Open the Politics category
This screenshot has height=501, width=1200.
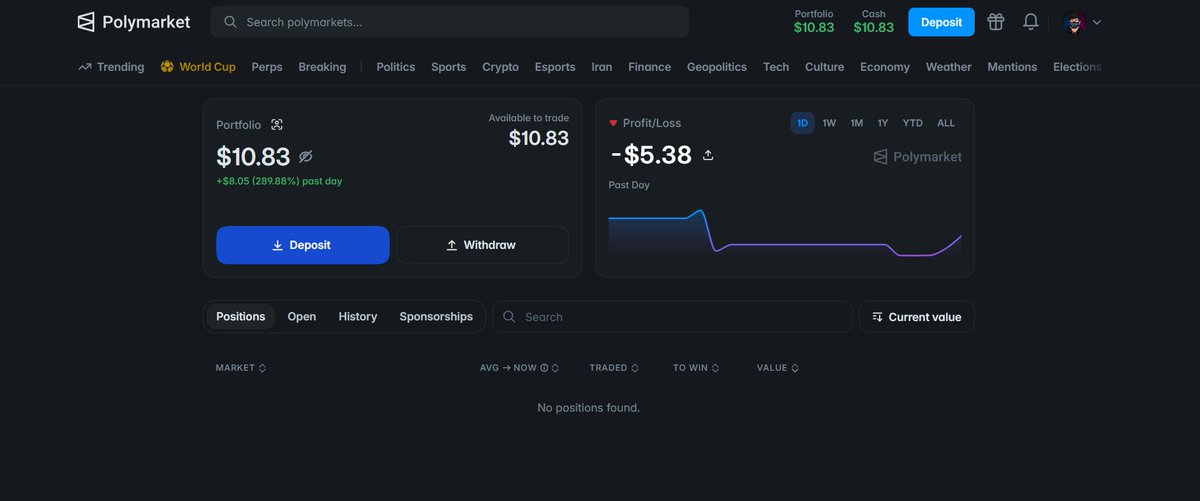(x=396, y=67)
